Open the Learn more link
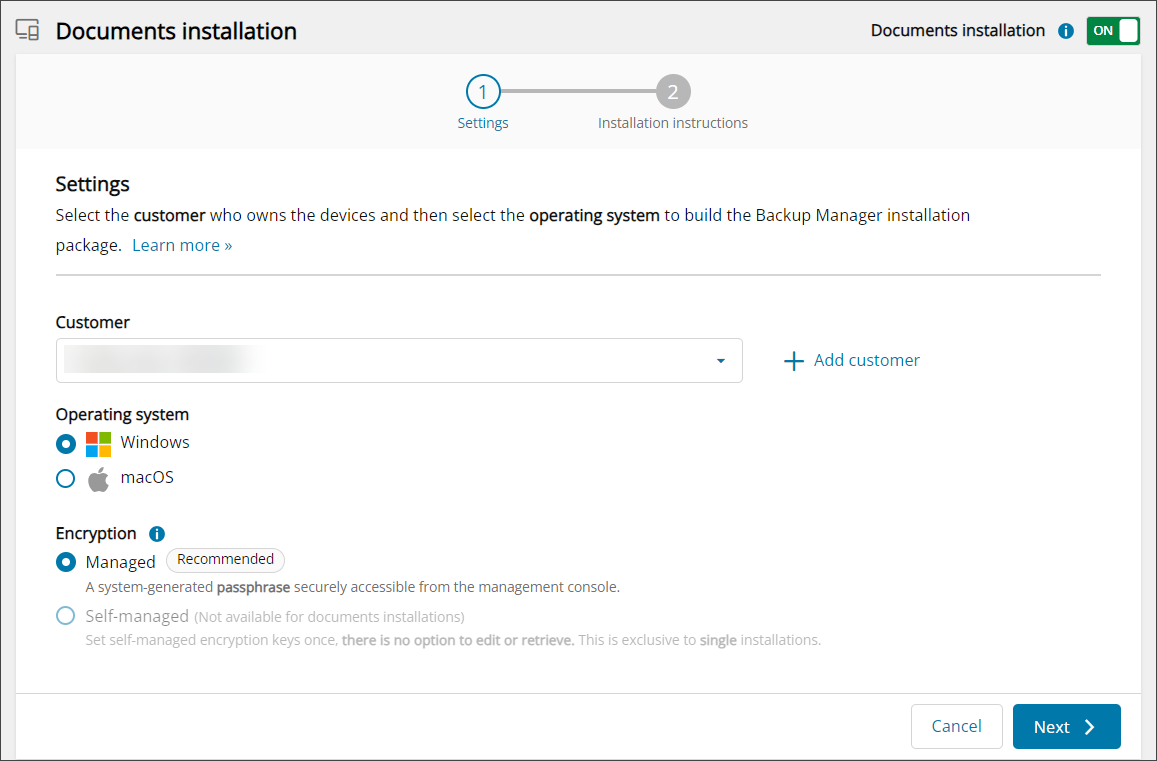The height and width of the screenshot is (761, 1157). tap(182, 246)
